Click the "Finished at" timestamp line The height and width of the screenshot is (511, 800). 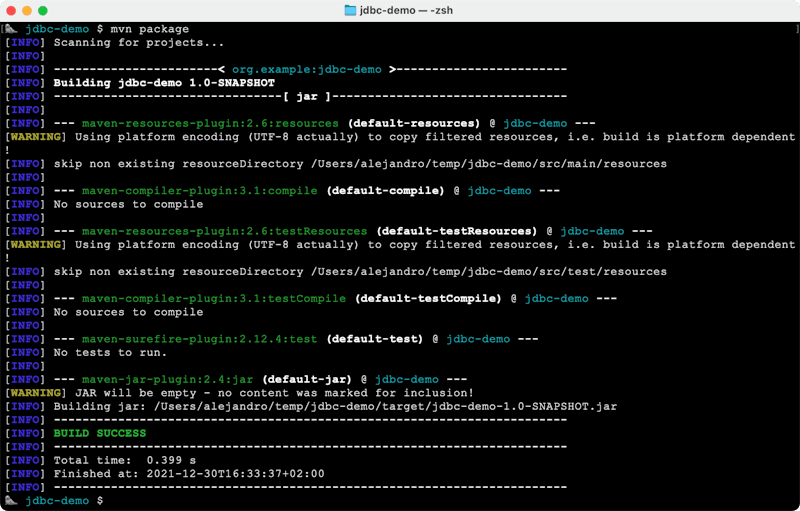pos(188,473)
